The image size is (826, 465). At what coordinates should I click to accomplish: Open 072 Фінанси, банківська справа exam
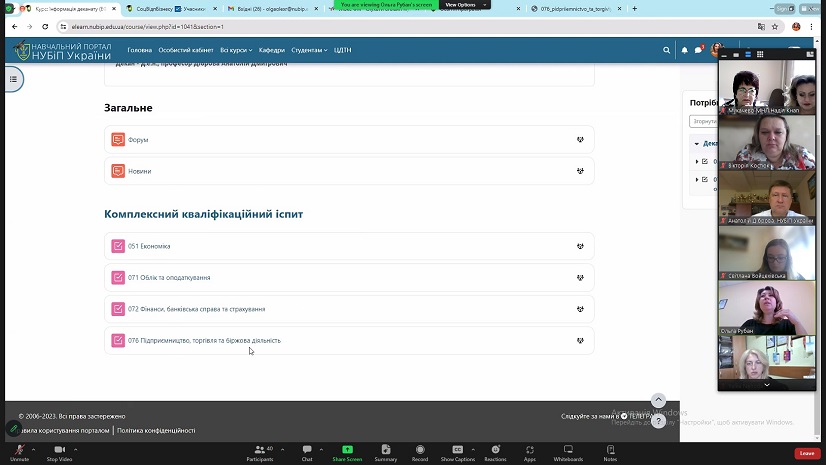tap(196, 309)
